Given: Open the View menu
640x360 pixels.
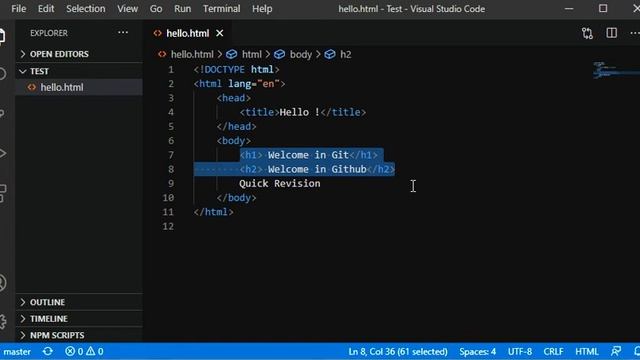Looking at the screenshot, I should click(127, 9).
